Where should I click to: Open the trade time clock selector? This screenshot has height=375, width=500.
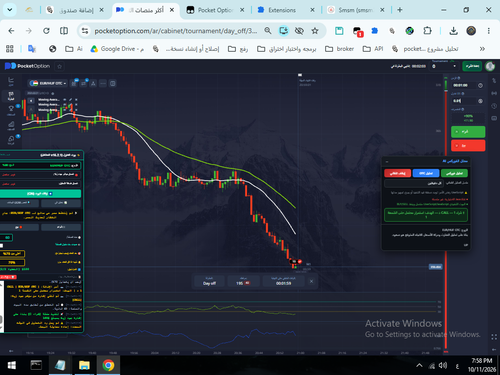(x=480, y=86)
